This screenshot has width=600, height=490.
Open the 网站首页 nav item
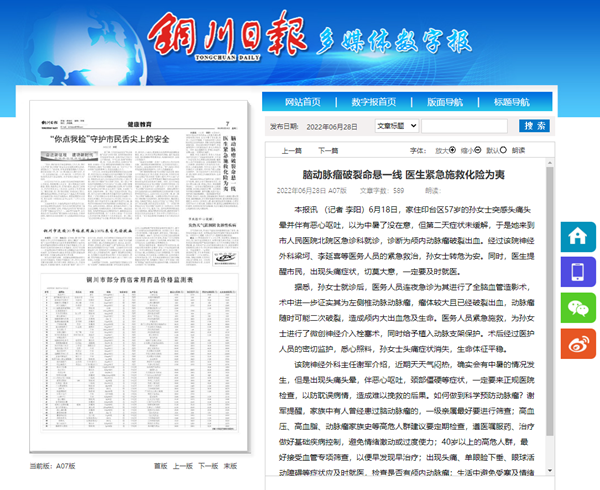click(x=303, y=102)
